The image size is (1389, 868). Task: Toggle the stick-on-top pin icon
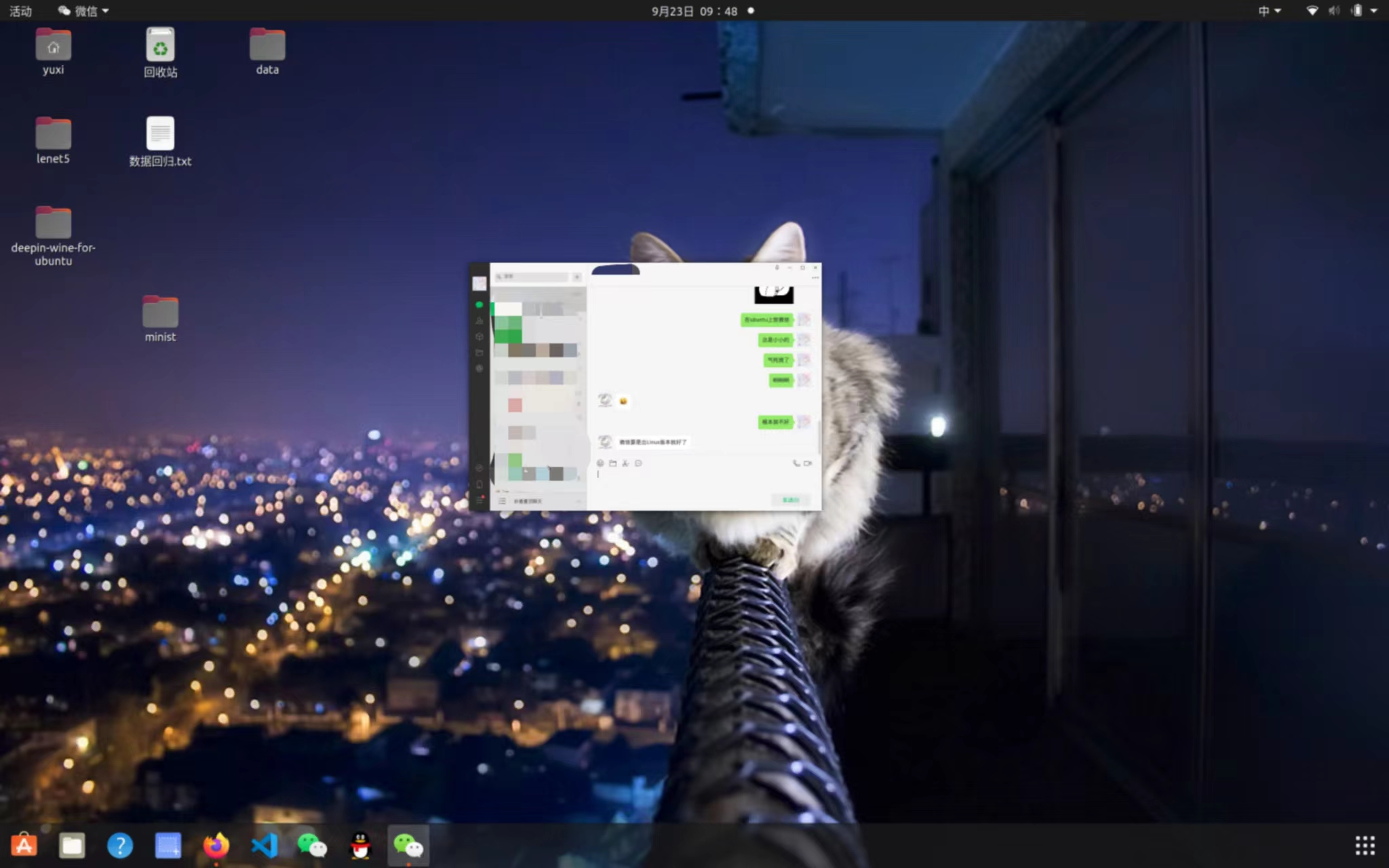click(x=777, y=268)
